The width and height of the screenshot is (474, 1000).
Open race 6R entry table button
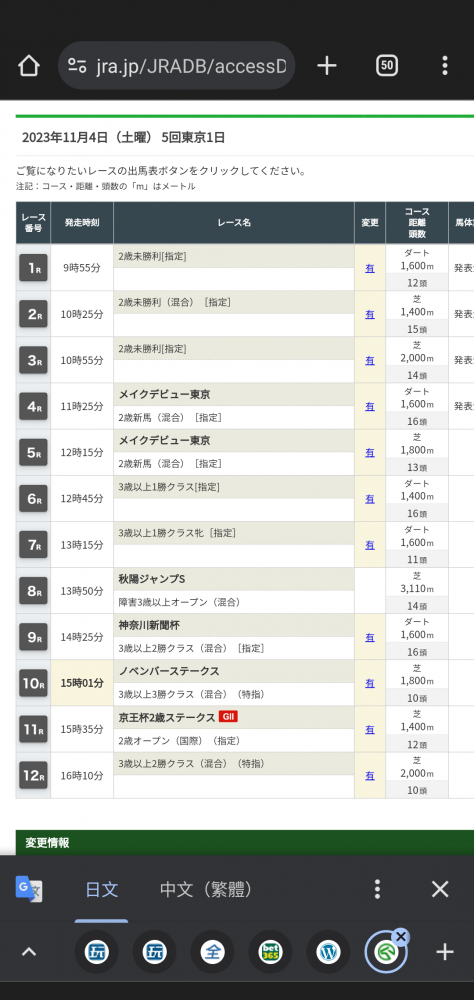tap(33, 499)
